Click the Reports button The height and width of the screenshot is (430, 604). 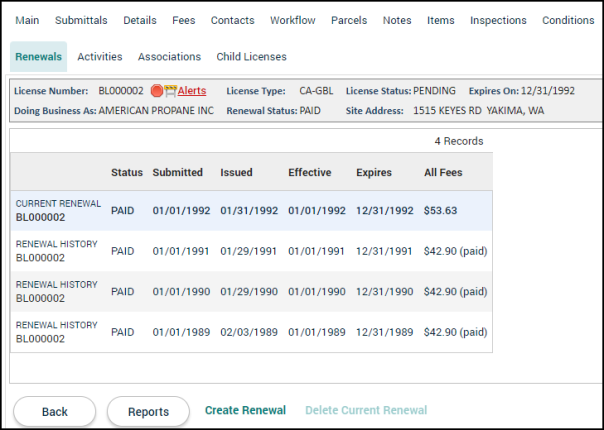148,412
